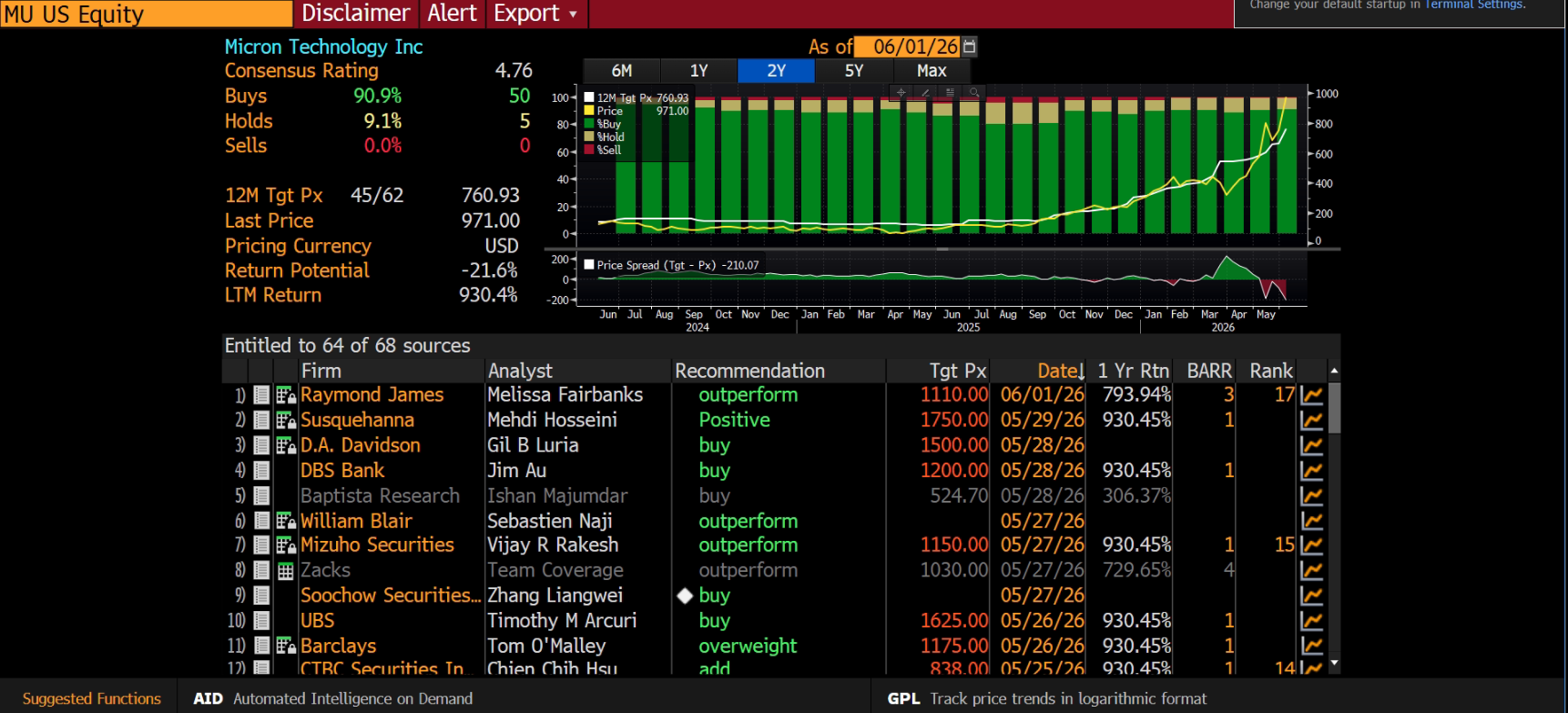Edit the As of date field
The height and width of the screenshot is (713, 1568).
tap(908, 46)
